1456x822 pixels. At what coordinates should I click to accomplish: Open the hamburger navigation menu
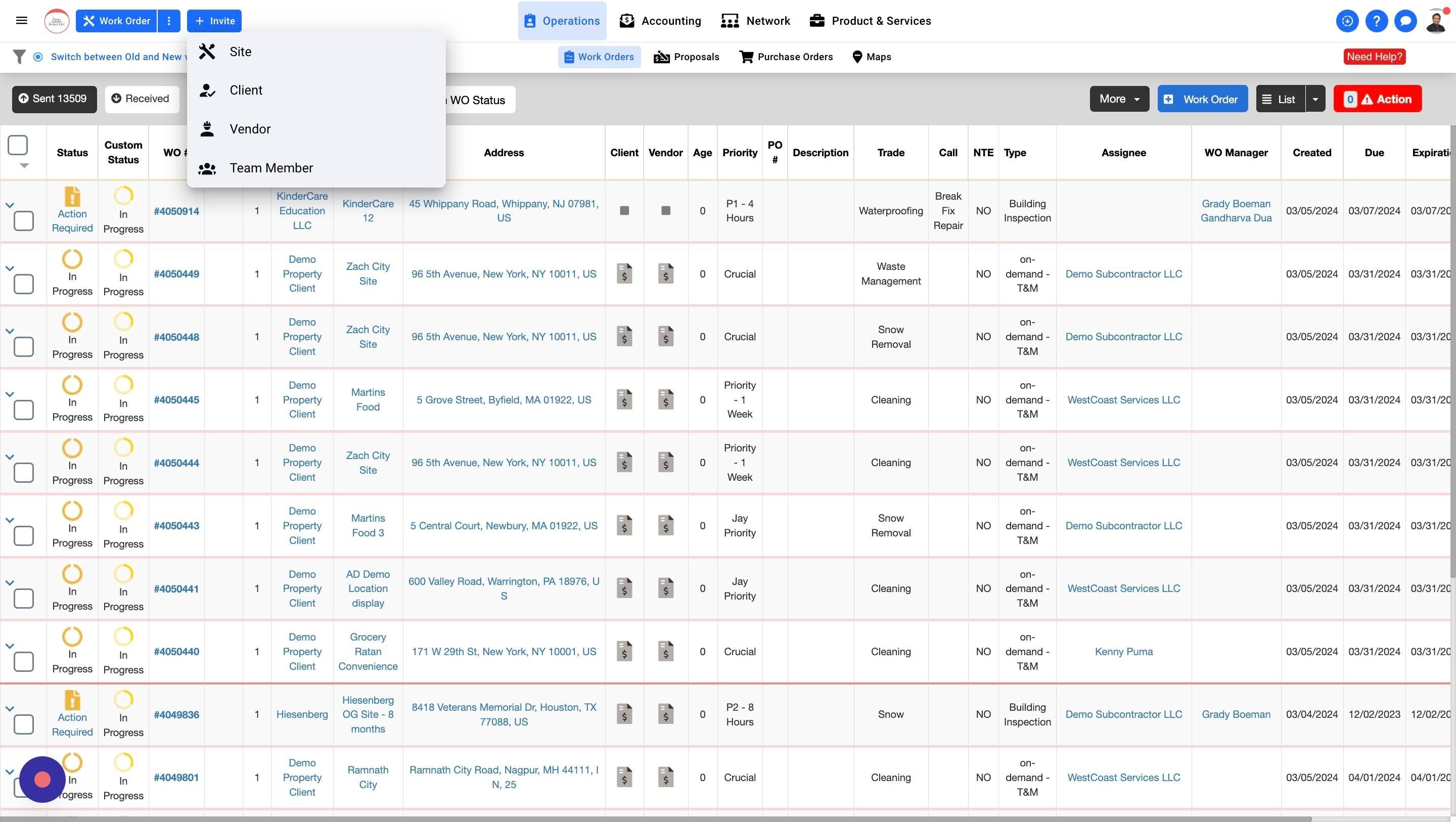(21, 21)
